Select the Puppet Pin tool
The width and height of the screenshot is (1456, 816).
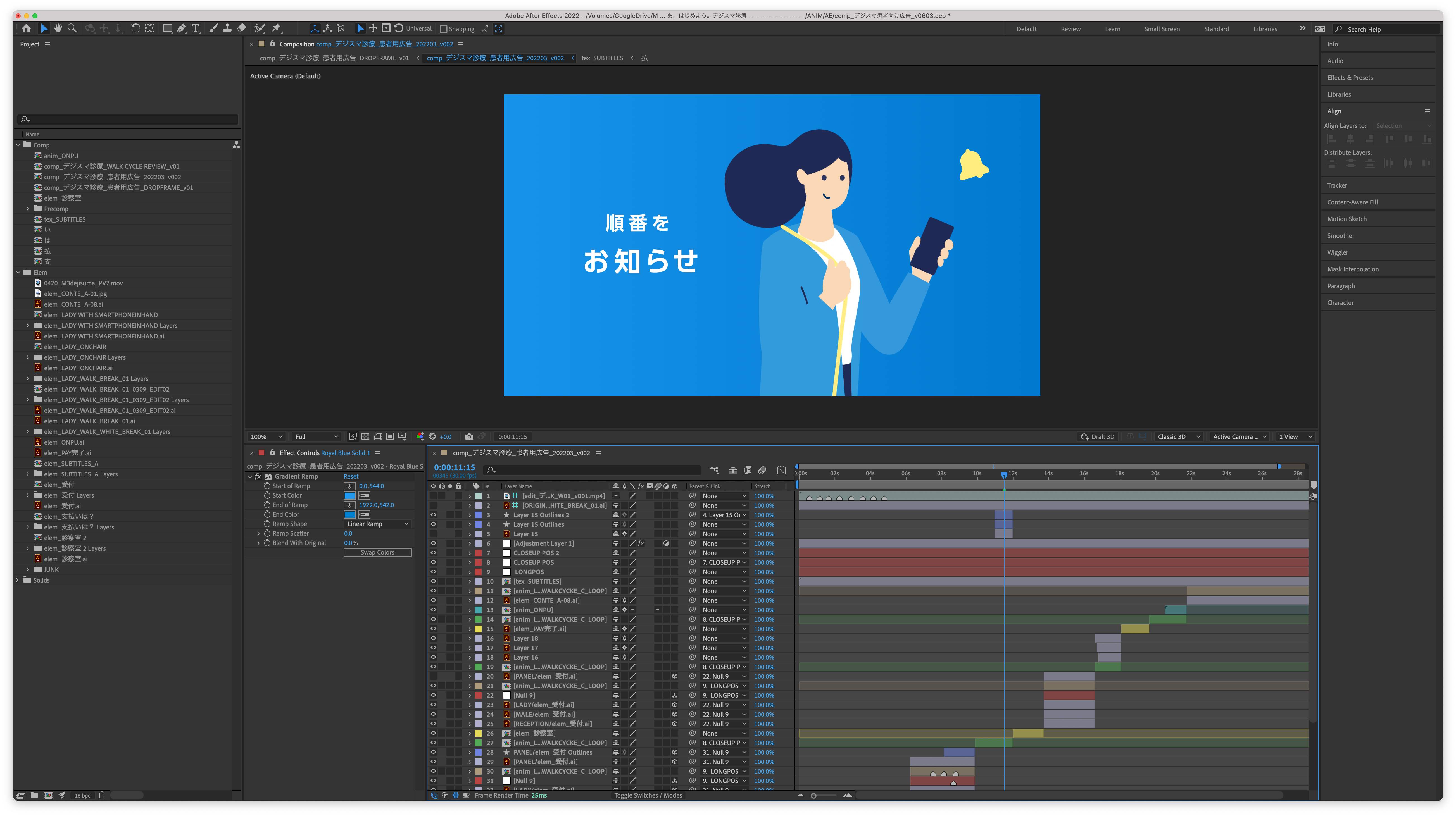pos(276,28)
